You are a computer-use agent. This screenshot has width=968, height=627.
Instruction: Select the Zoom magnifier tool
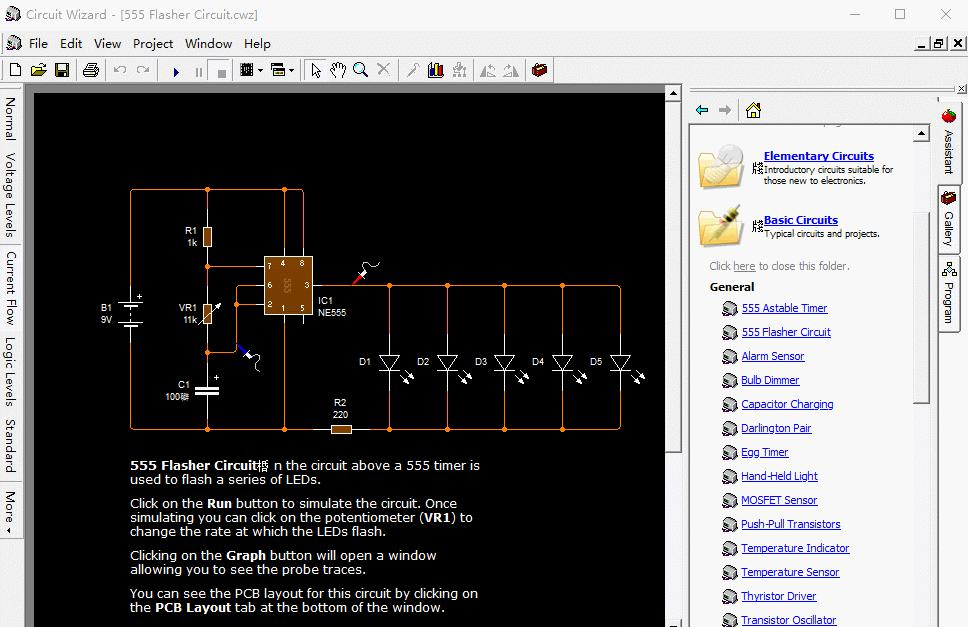click(x=360, y=70)
